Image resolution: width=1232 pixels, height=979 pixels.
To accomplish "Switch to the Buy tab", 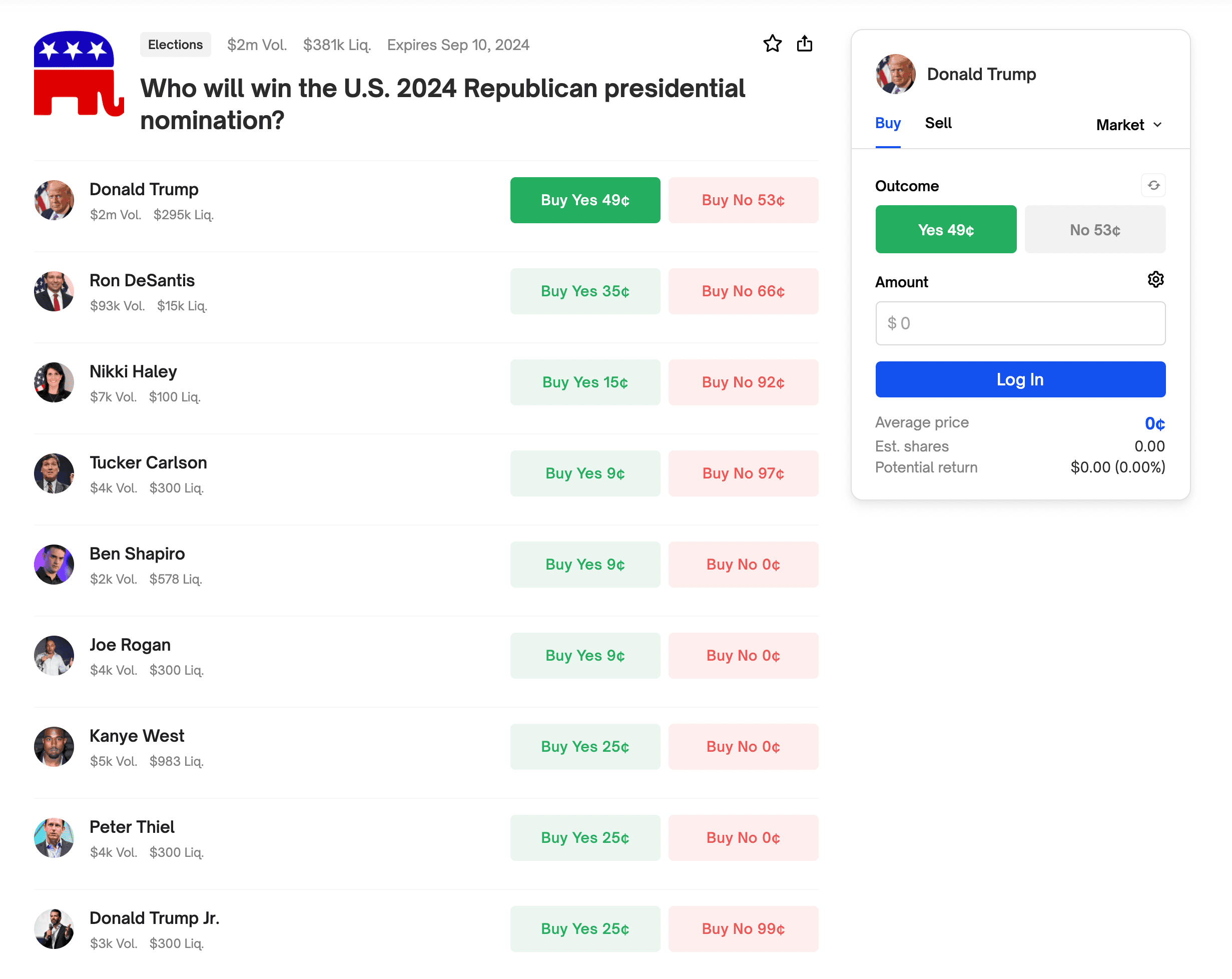I will [x=887, y=123].
